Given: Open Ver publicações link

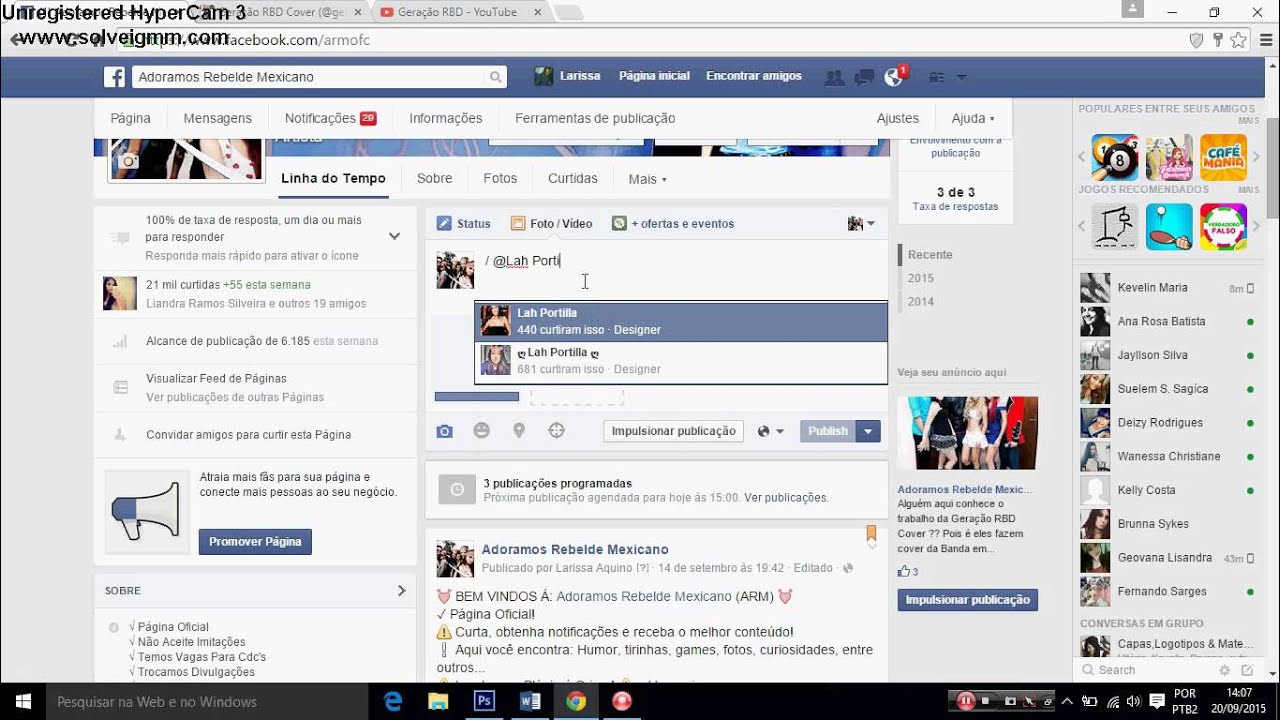Looking at the screenshot, I should 785,497.
